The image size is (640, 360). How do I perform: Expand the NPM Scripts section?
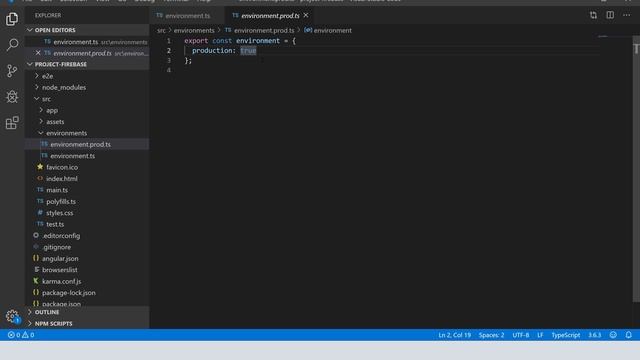coord(87,323)
